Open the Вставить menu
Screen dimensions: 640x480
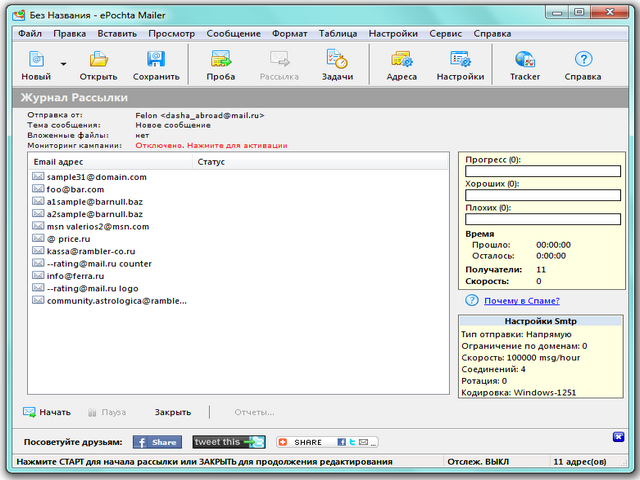click(117, 33)
